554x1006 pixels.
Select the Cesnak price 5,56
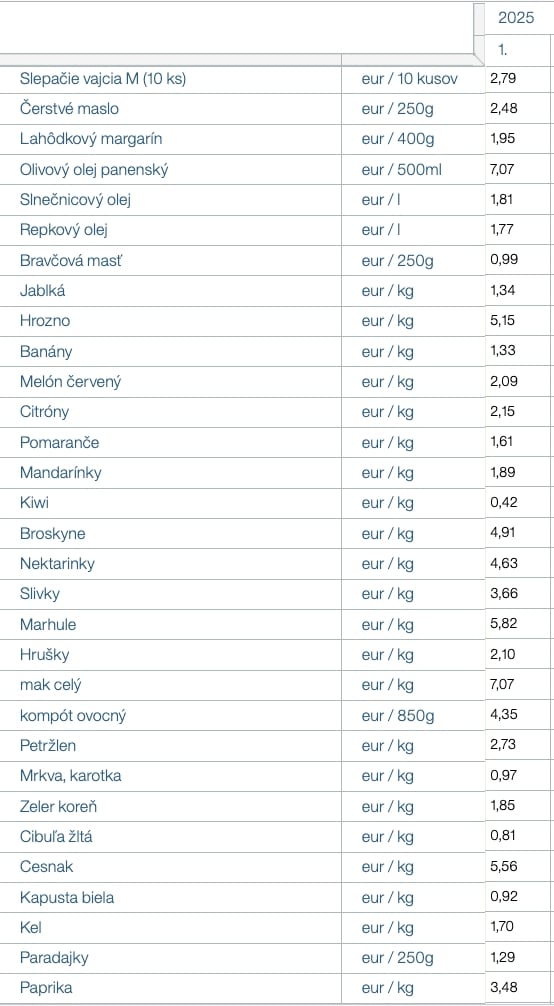coord(503,867)
